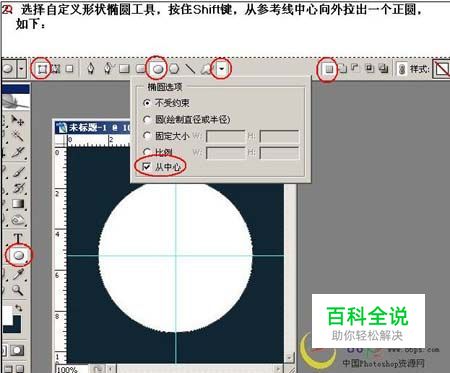Pick the Rectangle shape tool in options bar
The image size is (450, 373).
(x=124, y=69)
